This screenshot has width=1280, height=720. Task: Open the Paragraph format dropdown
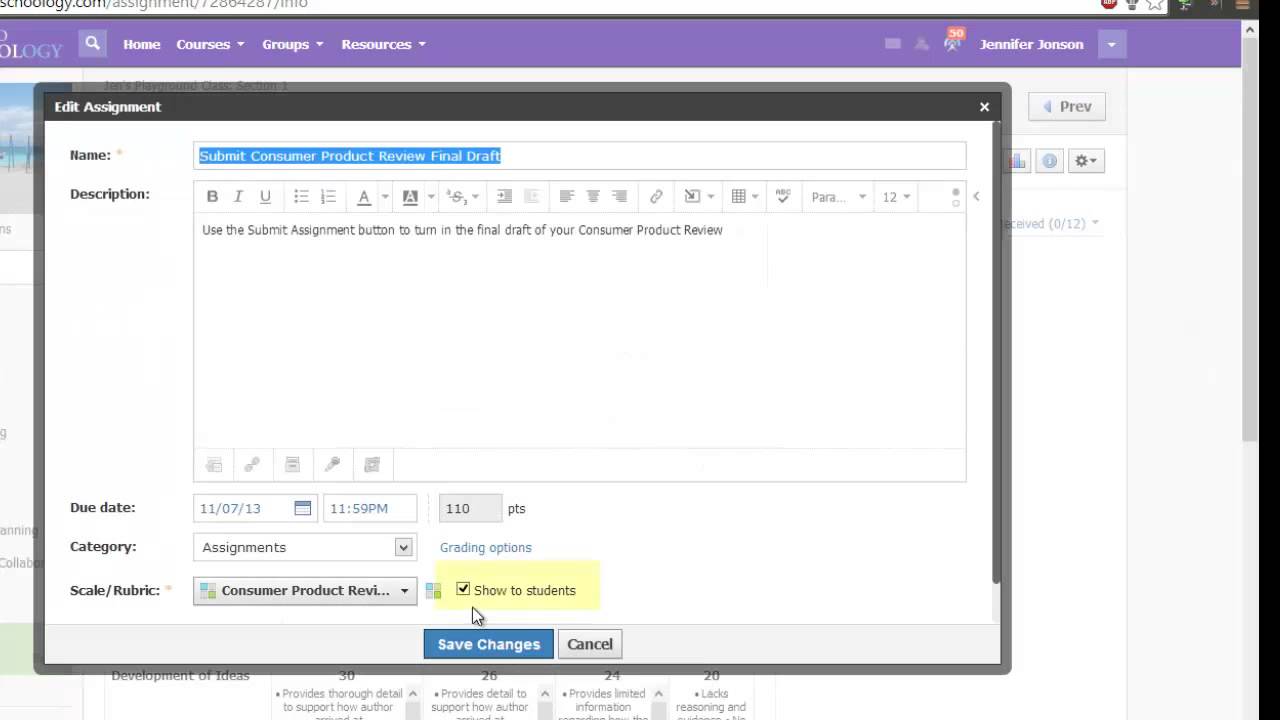pos(838,197)
